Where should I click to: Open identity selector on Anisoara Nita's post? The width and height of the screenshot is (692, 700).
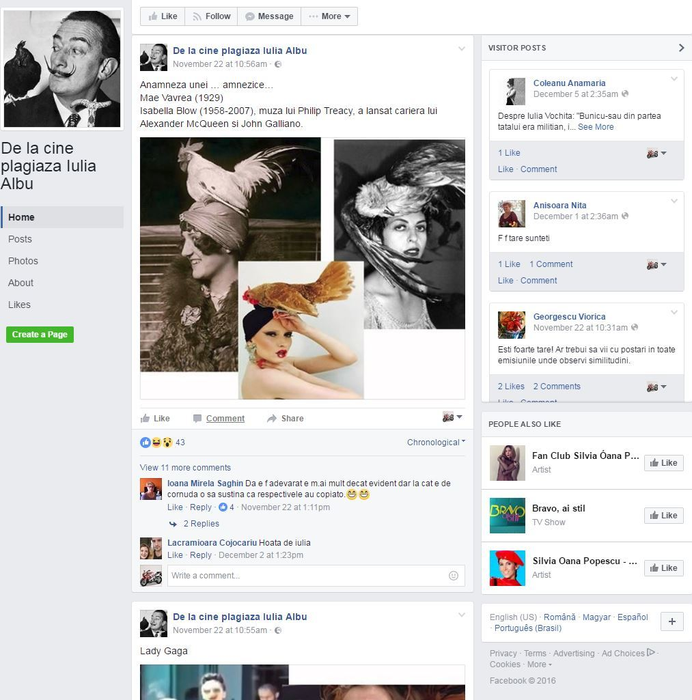click(656, 265)
